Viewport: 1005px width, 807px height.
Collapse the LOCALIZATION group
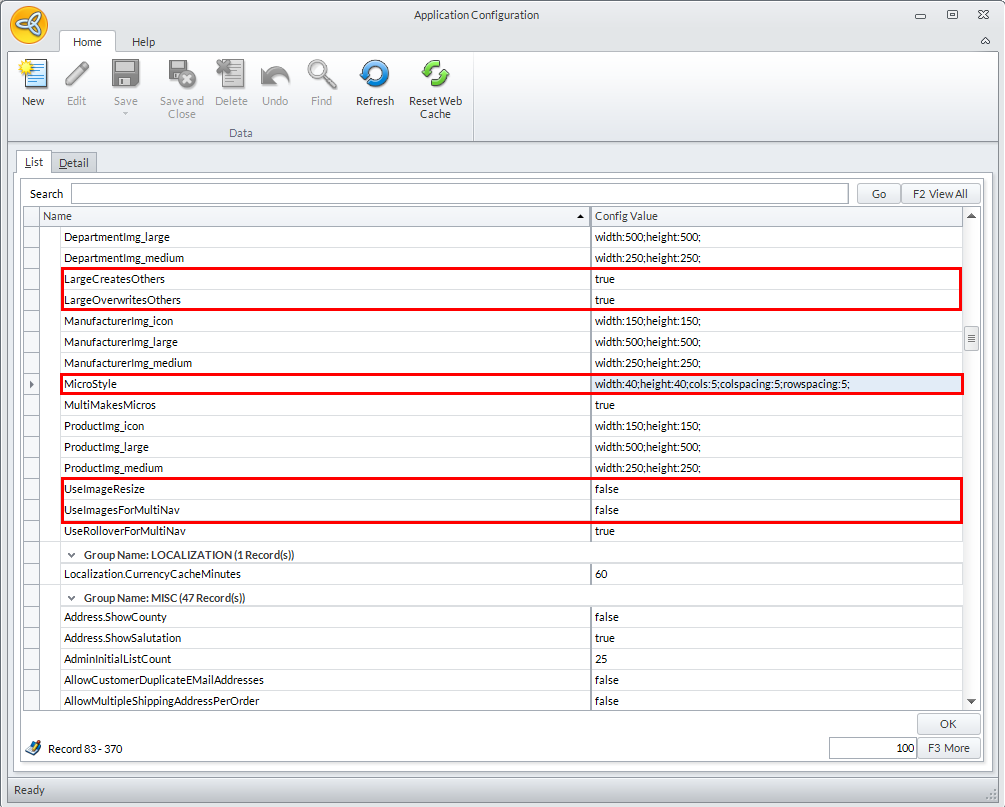[x=72, y=555]
